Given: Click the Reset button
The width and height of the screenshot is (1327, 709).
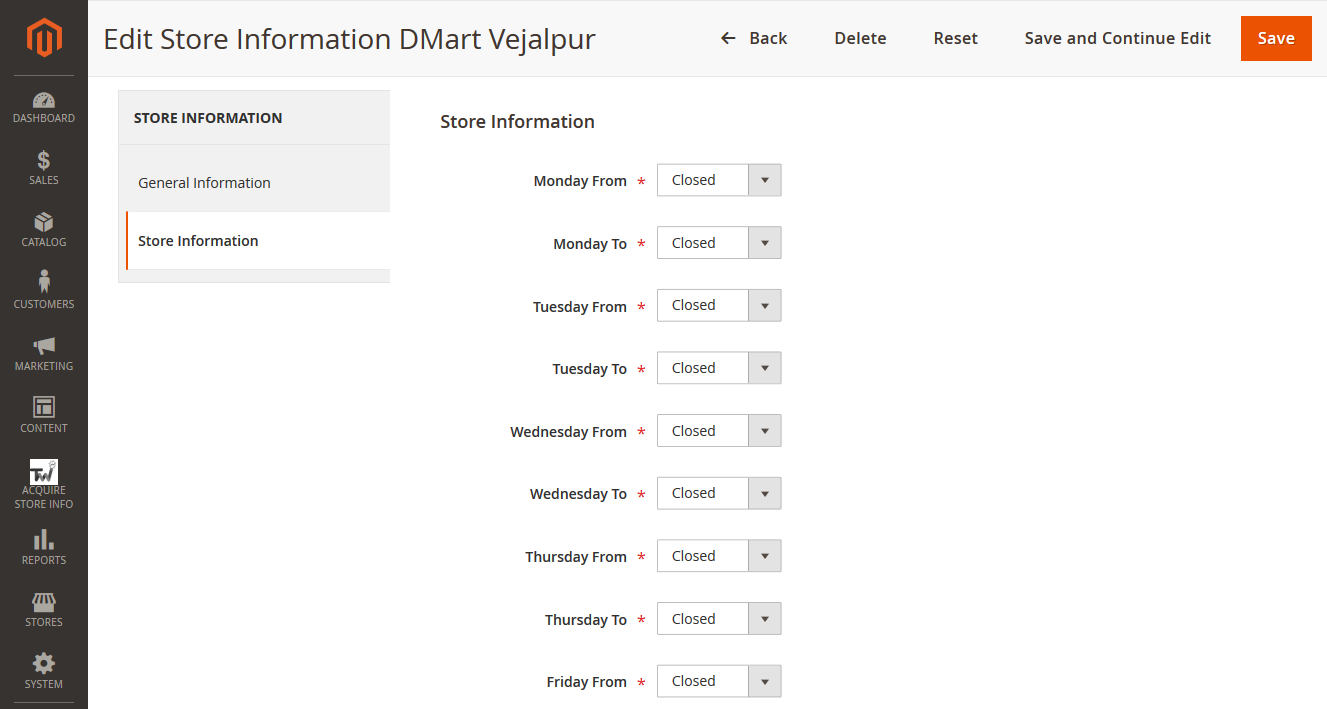Looking at the screenshot, I should [956, 38].
